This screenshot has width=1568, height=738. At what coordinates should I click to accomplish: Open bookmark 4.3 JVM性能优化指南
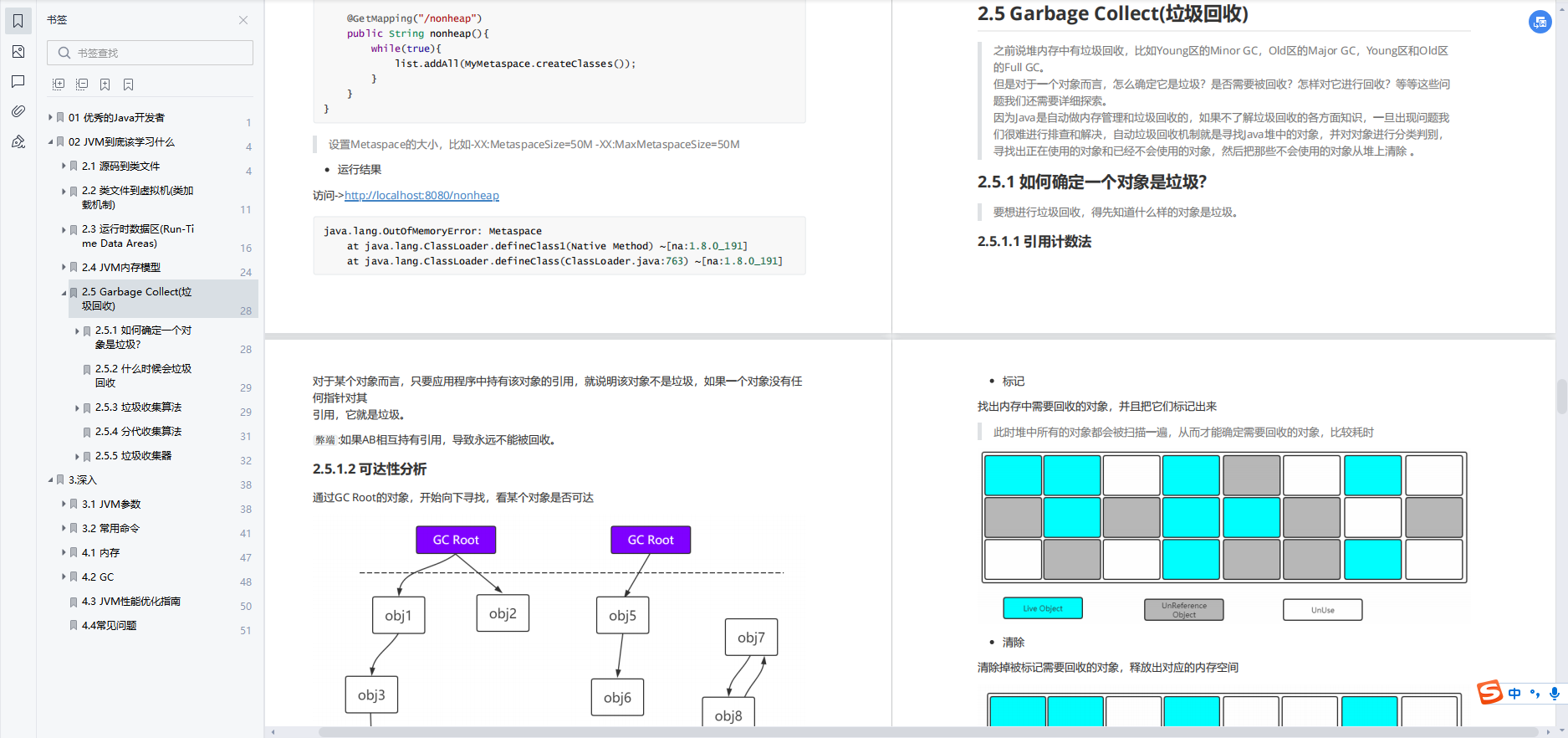tap(130, 602)
